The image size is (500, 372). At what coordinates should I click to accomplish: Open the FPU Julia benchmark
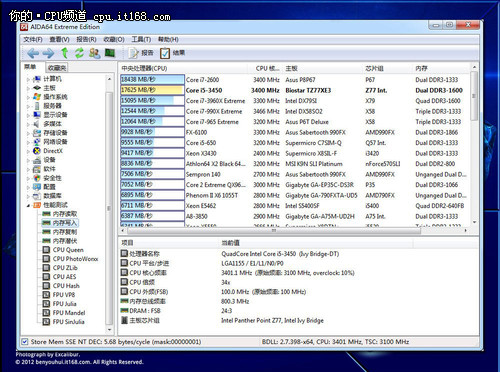point(60,304)
